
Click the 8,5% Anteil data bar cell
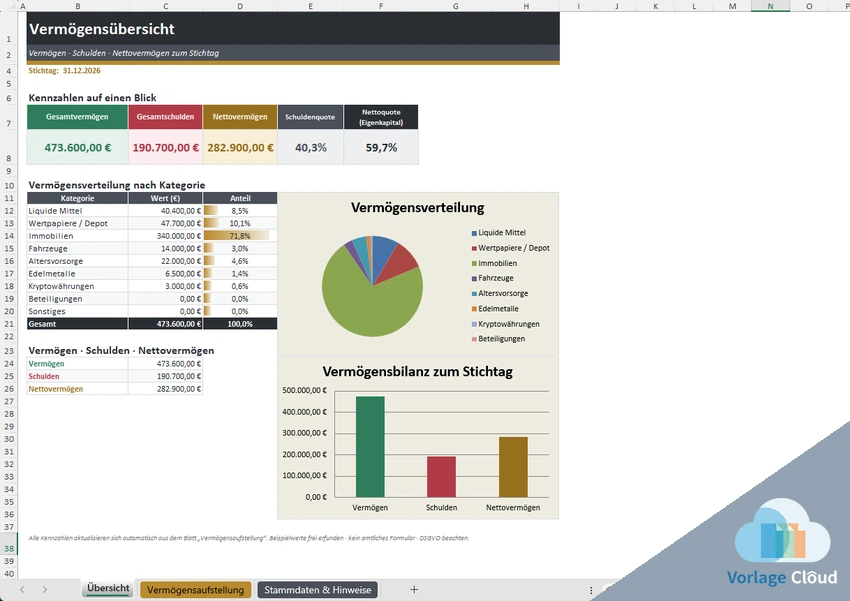pyautogui.click(x=240, y=211)
